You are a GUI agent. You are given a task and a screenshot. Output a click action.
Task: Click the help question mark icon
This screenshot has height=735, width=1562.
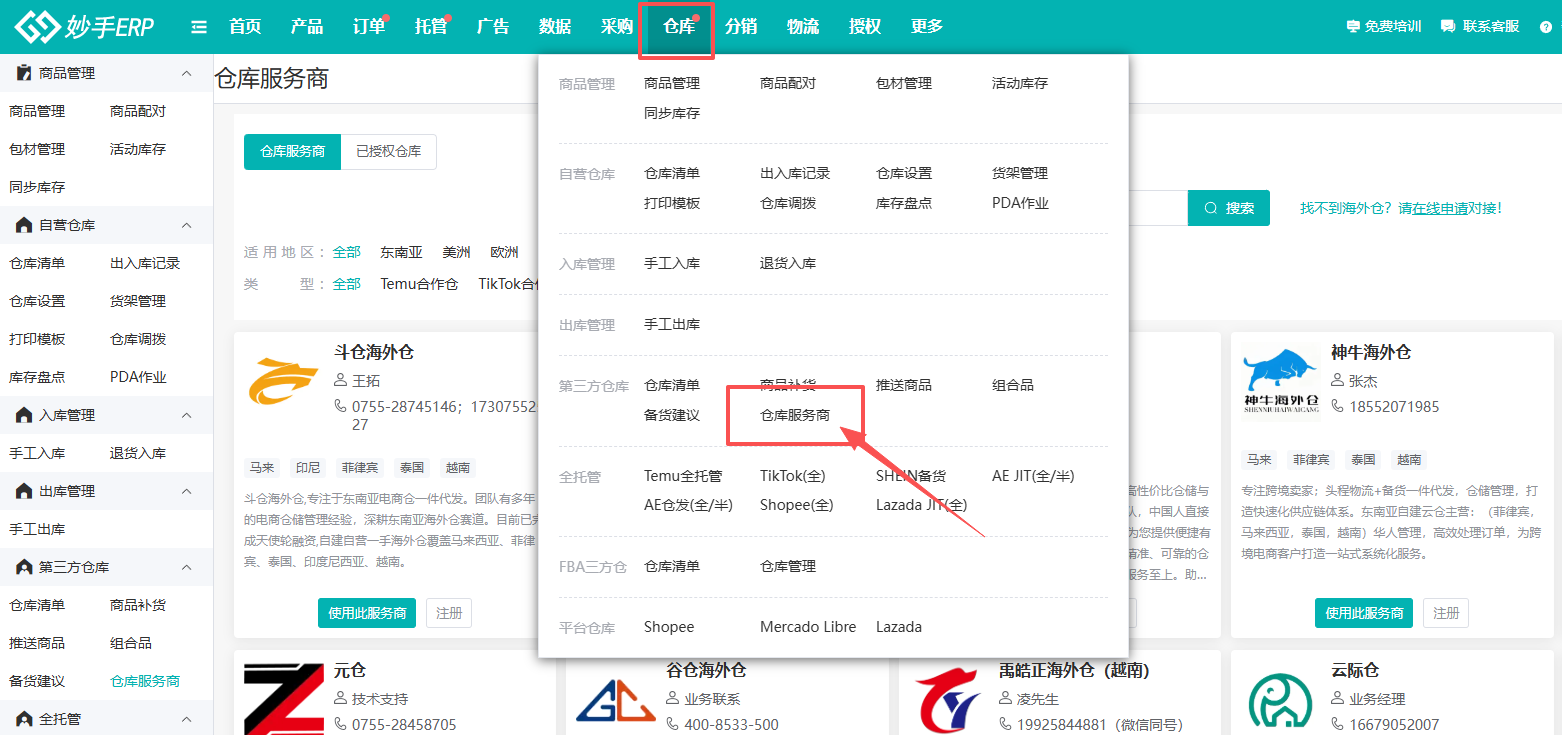(1544, 27)
